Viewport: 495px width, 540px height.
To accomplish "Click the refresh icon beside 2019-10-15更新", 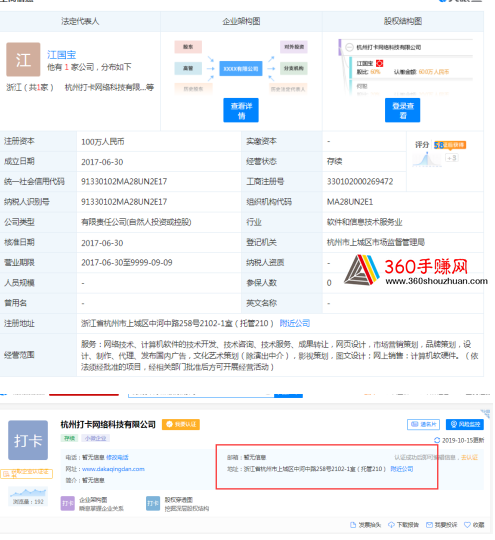I will coord(437,440).
